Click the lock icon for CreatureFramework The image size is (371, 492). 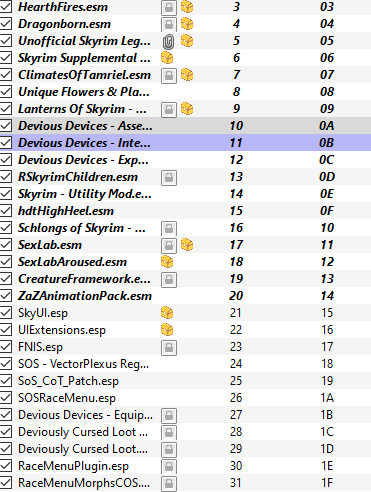point(169,279)
